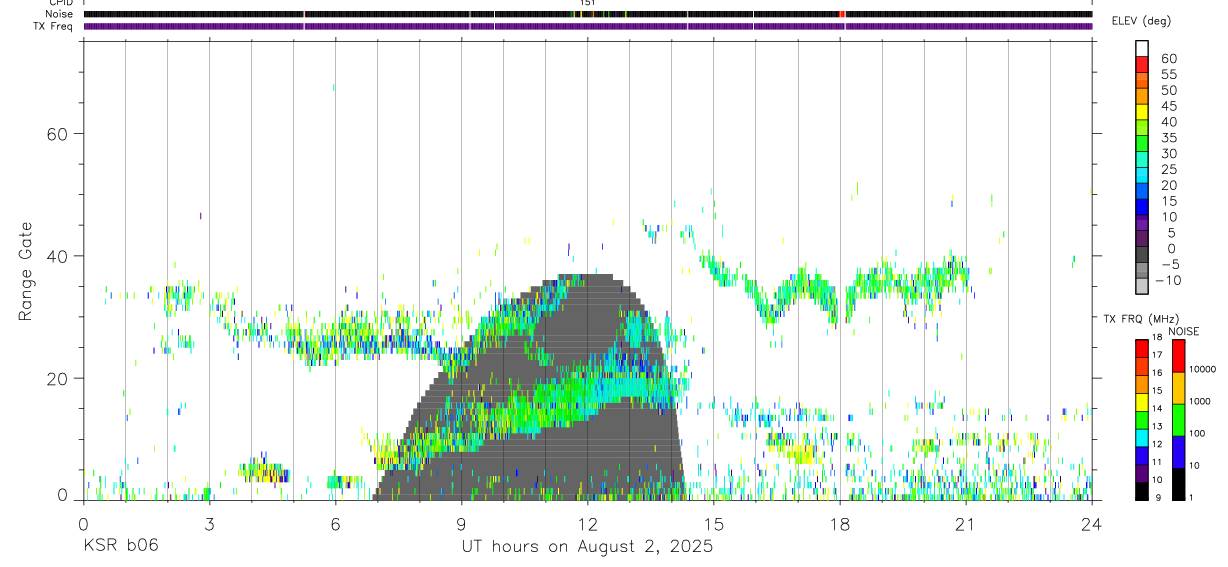Click the 'TX Freq' strip label
The width and height of the screenshot is (1228, 567).
[x=53, y=26]
